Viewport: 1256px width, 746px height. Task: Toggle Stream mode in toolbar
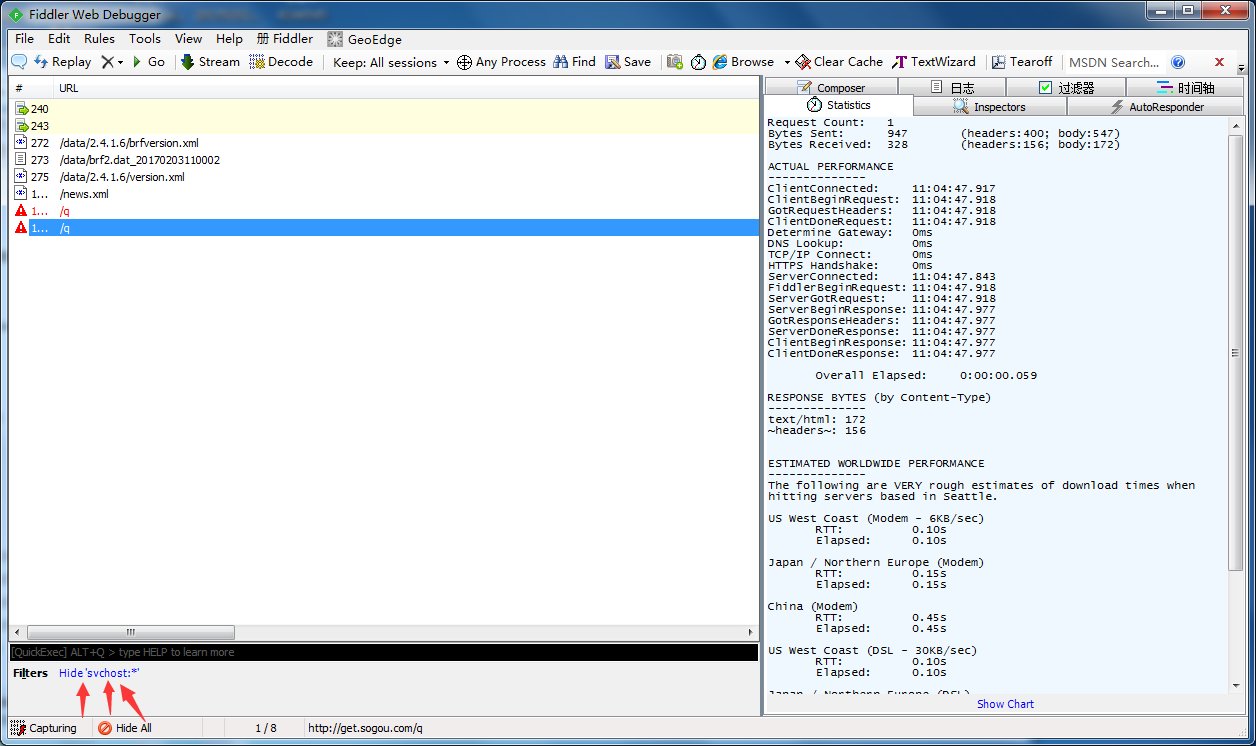(210, 62)
